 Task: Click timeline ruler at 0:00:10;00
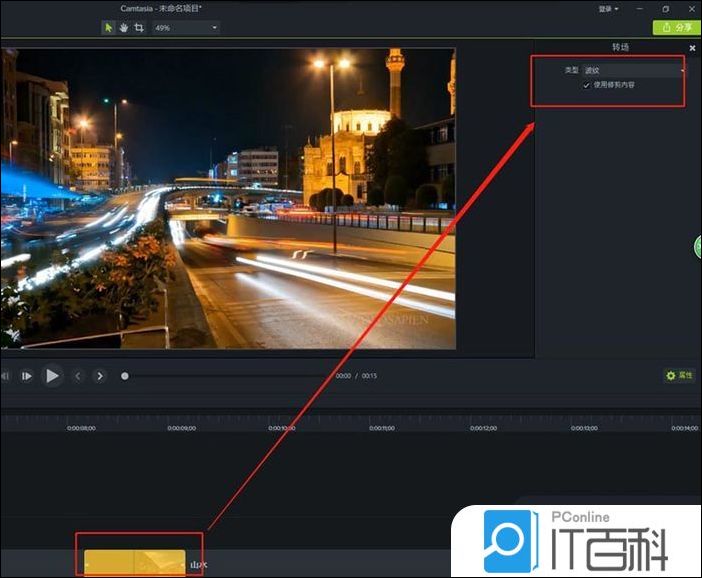(x=282, y=428)
